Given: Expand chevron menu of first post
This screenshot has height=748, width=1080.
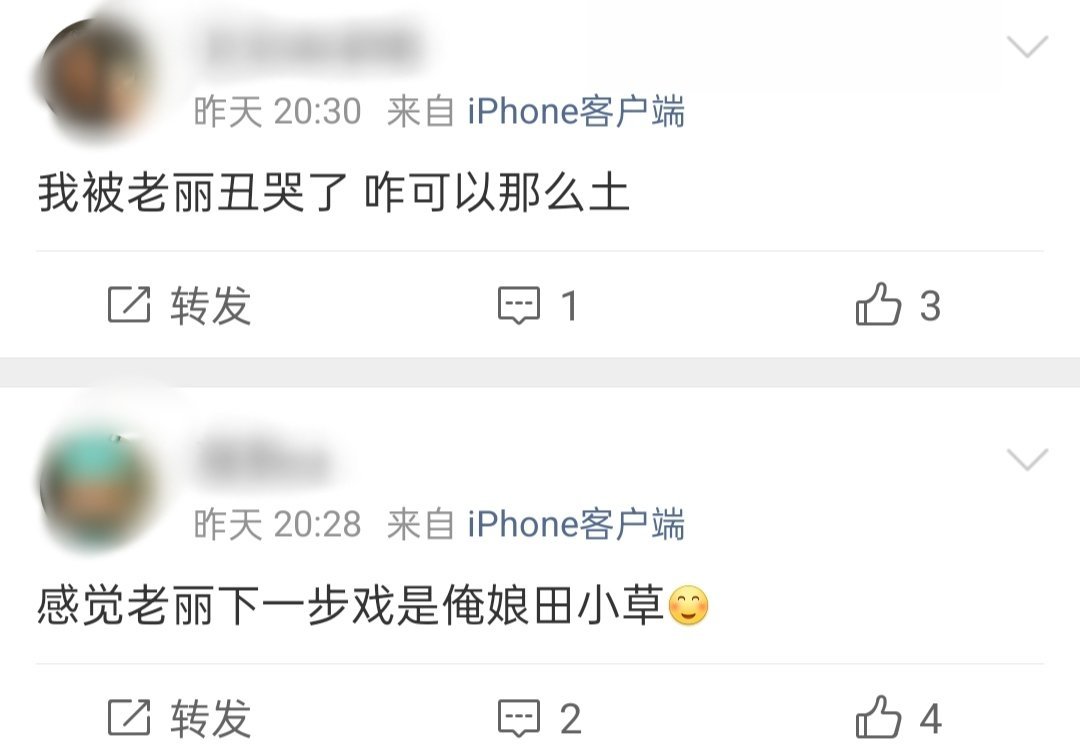Looking at the screenshot, I should (x=1027, y=47).
